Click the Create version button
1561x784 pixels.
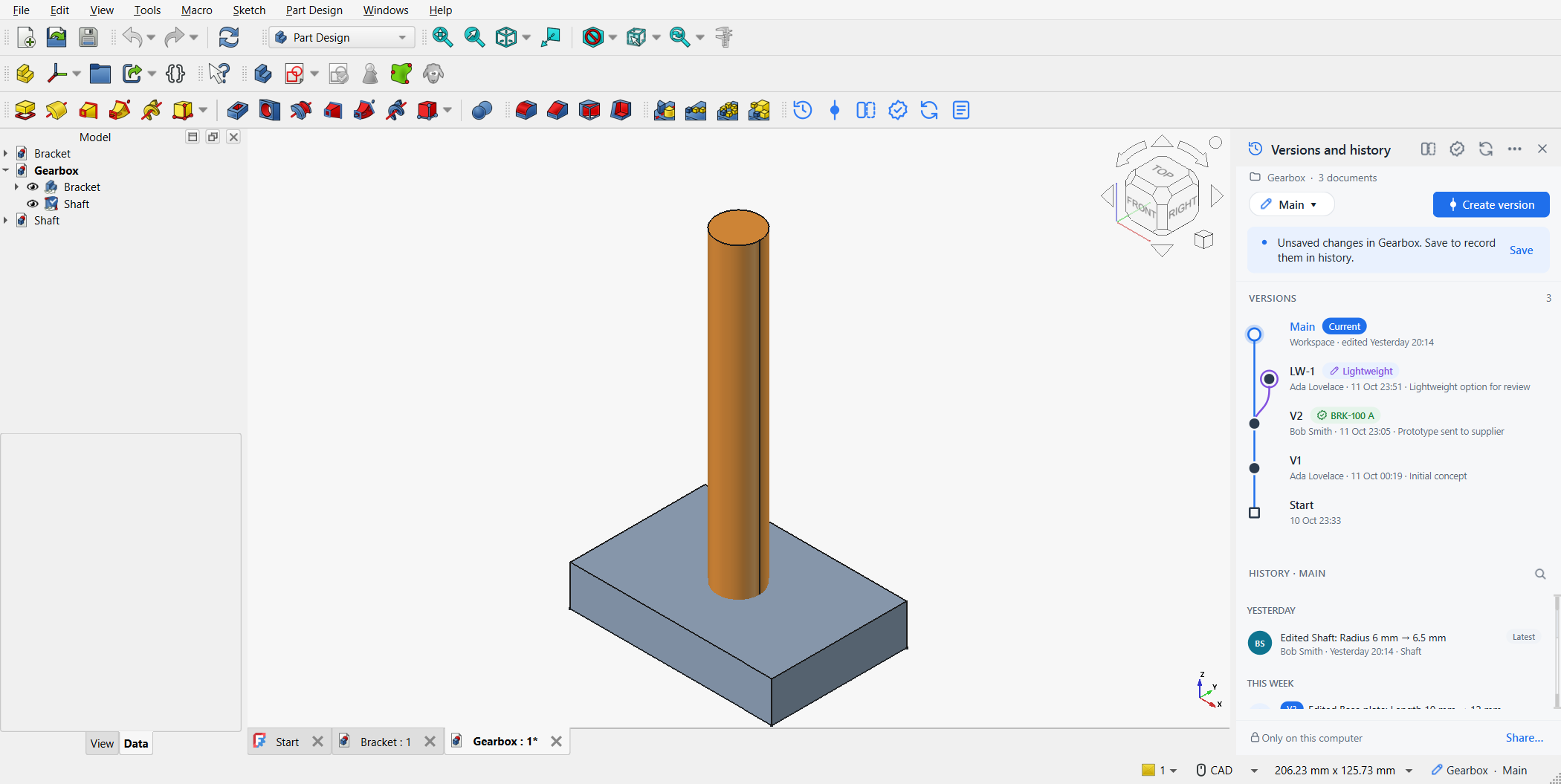[1491, 204]
